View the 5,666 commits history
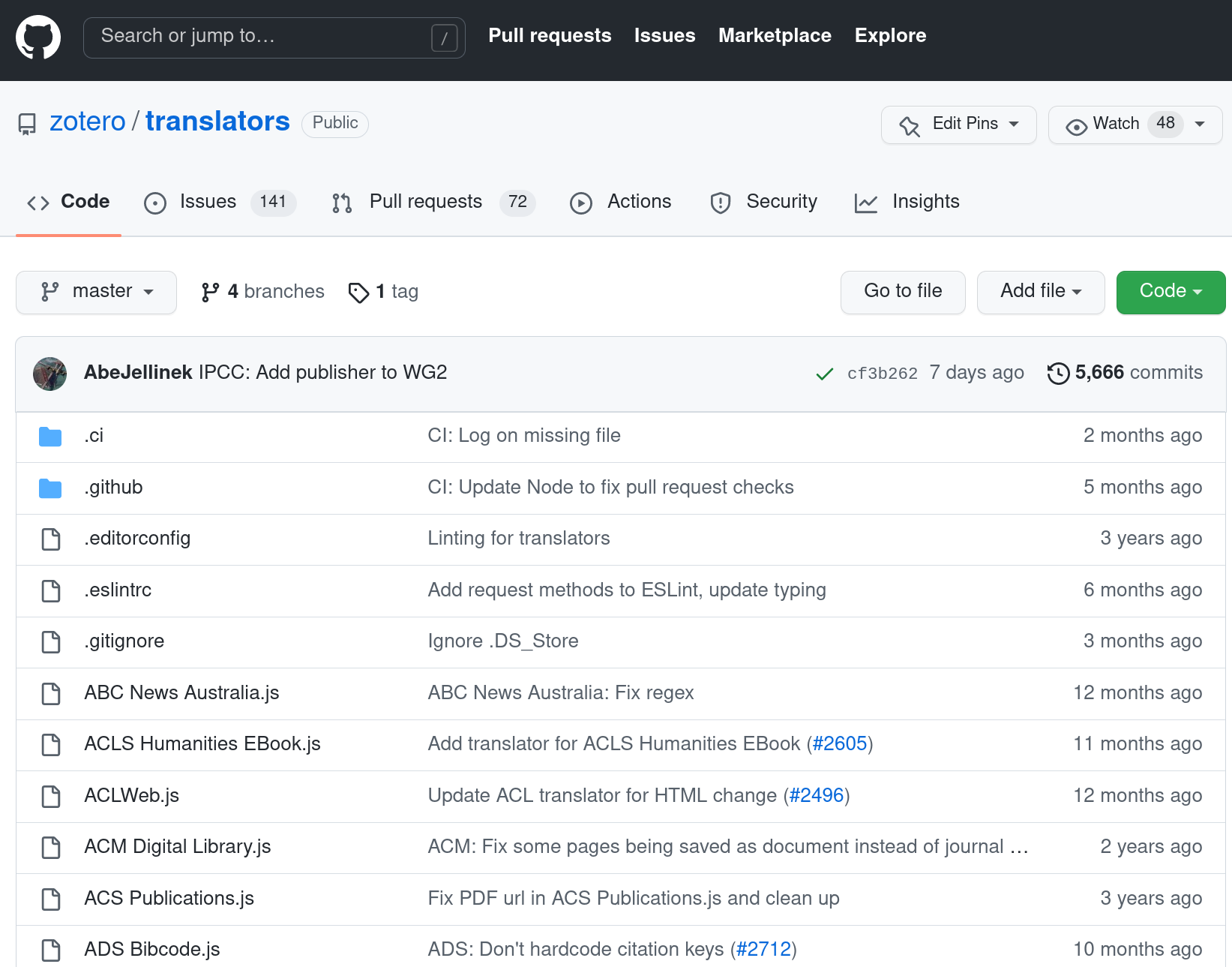This screenshot has height=967, width=1232. 1125,373
